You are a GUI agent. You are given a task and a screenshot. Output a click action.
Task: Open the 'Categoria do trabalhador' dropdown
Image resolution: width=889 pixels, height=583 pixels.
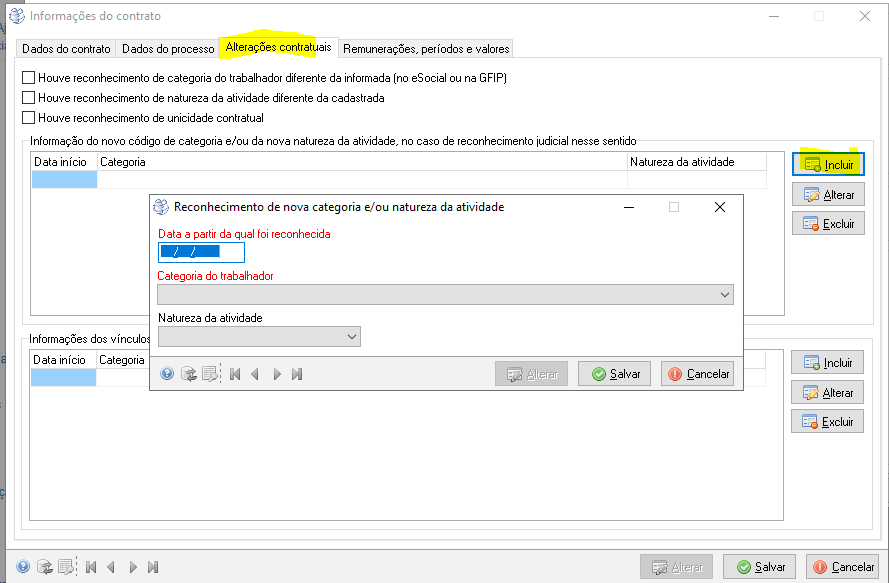pyautogui.click(x=724, y=295)
